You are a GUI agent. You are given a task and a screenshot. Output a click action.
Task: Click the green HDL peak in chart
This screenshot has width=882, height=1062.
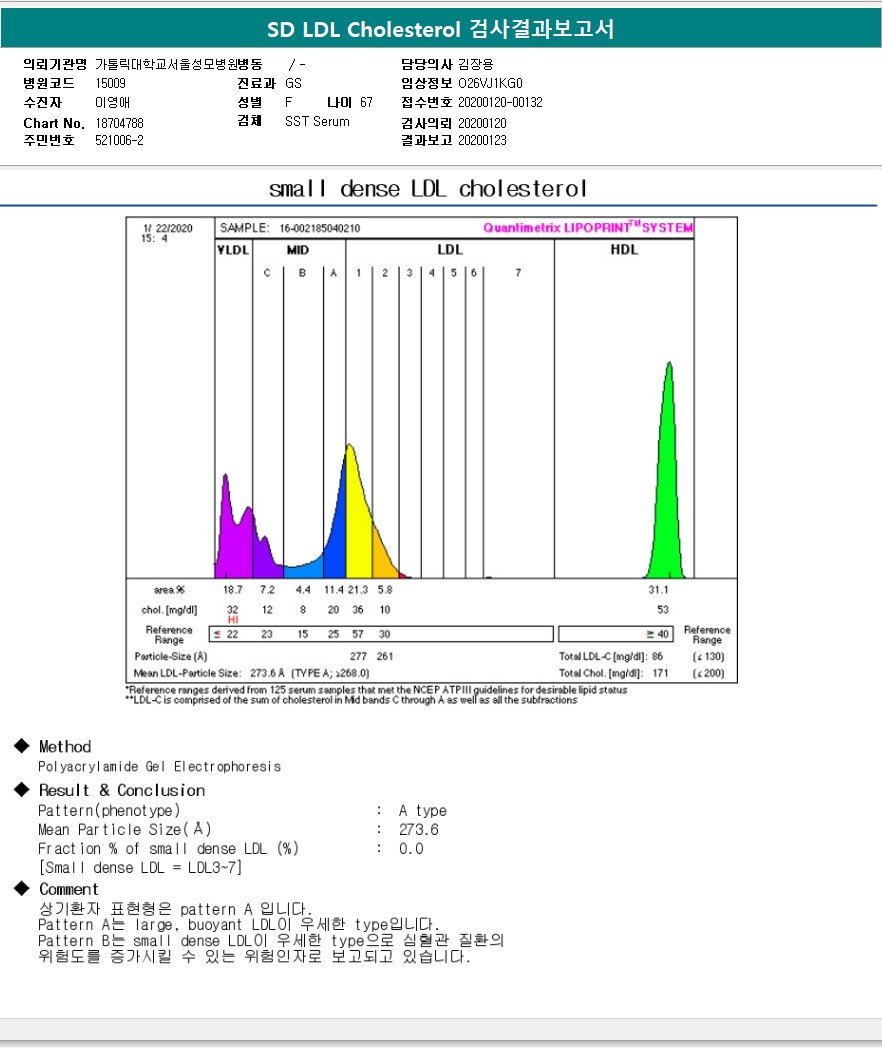(x=669, y=488)
